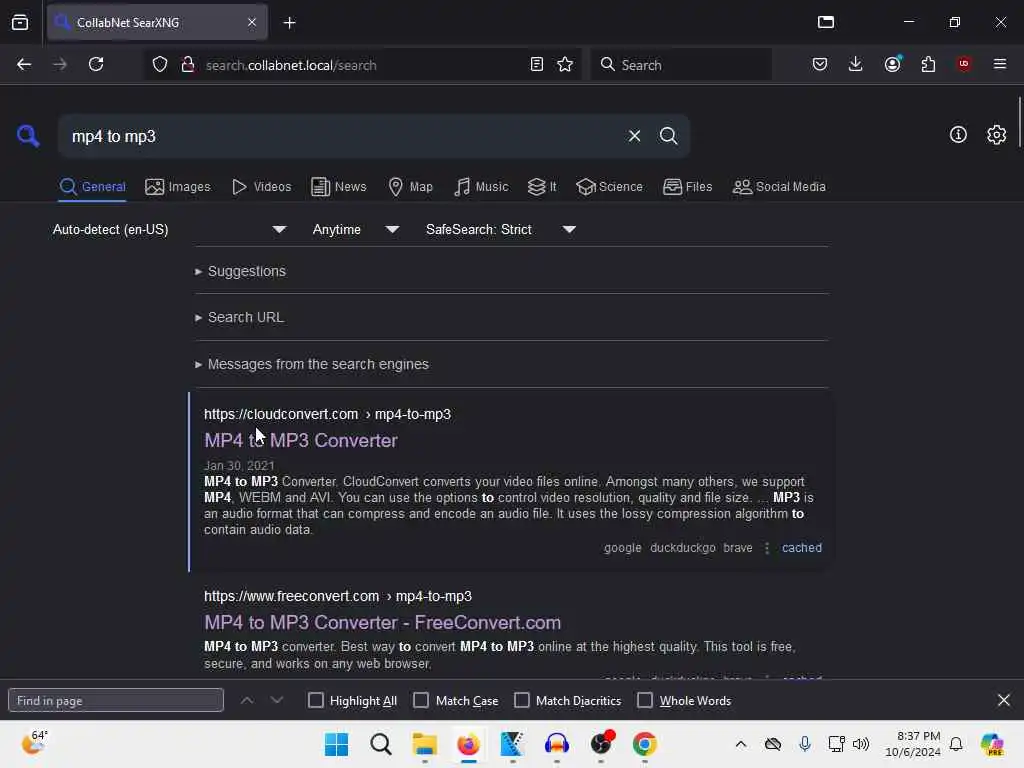Open the Firefox downloads panel
1024x768 pixels.
856,64
